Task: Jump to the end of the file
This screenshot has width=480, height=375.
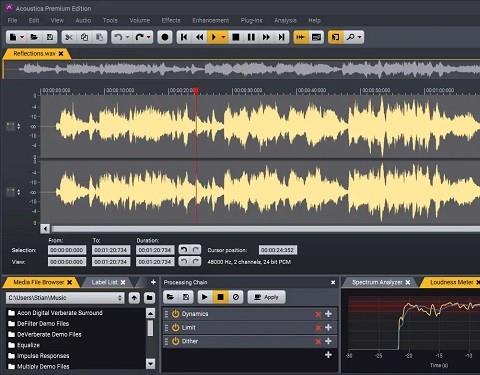Action: (281, 37)
